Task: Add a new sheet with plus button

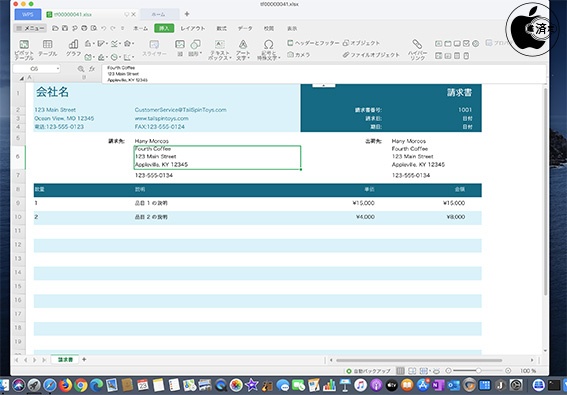Action: 84,359
